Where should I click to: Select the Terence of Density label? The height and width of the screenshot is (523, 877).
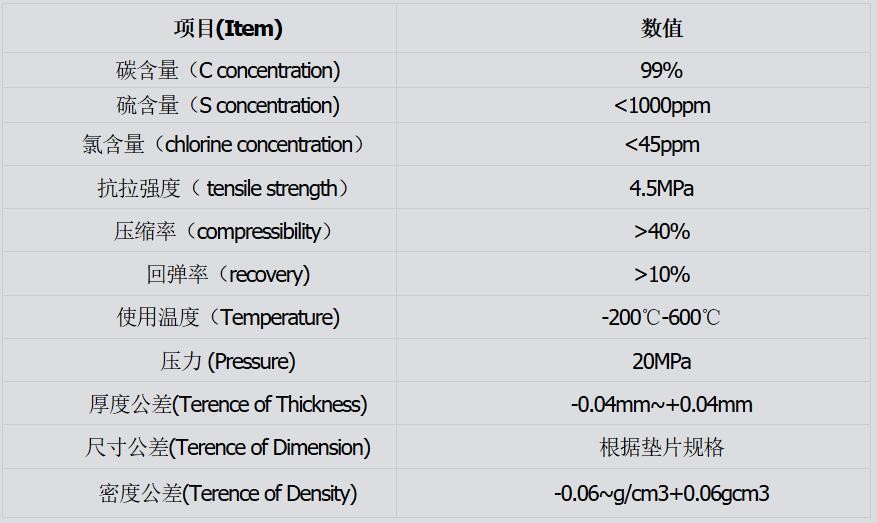(x=228, y=492)
